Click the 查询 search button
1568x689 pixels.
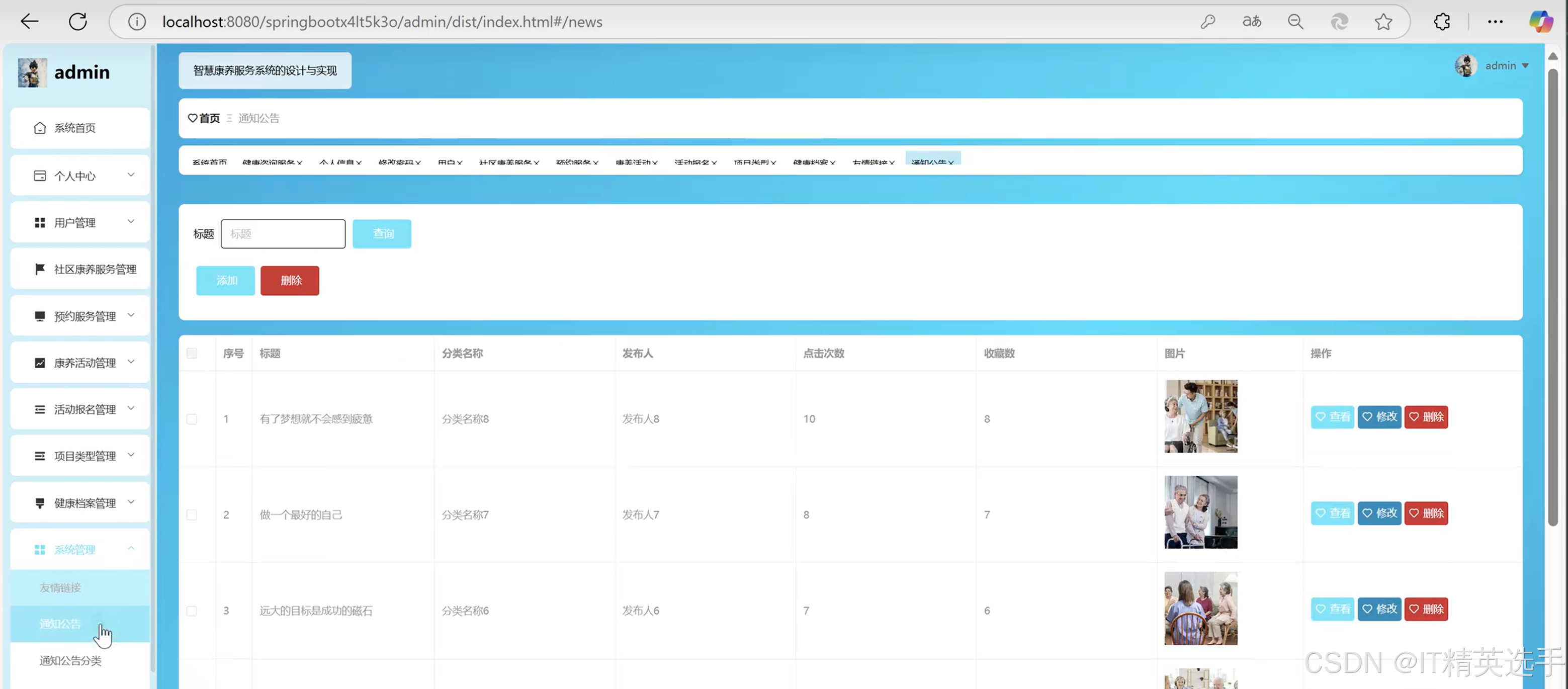[x=382, y=234]
